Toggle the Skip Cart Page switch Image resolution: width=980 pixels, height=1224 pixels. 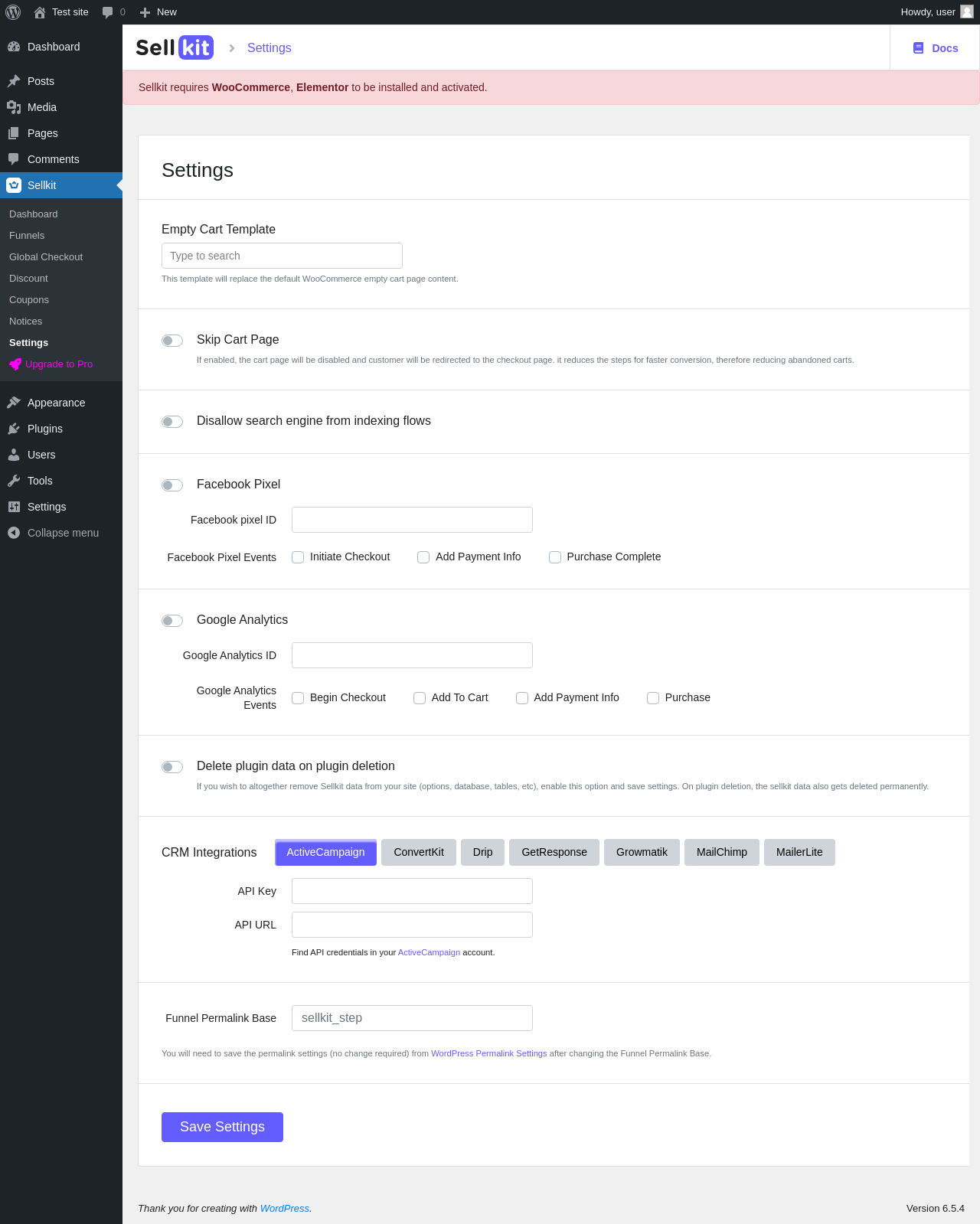coord(172,341)
